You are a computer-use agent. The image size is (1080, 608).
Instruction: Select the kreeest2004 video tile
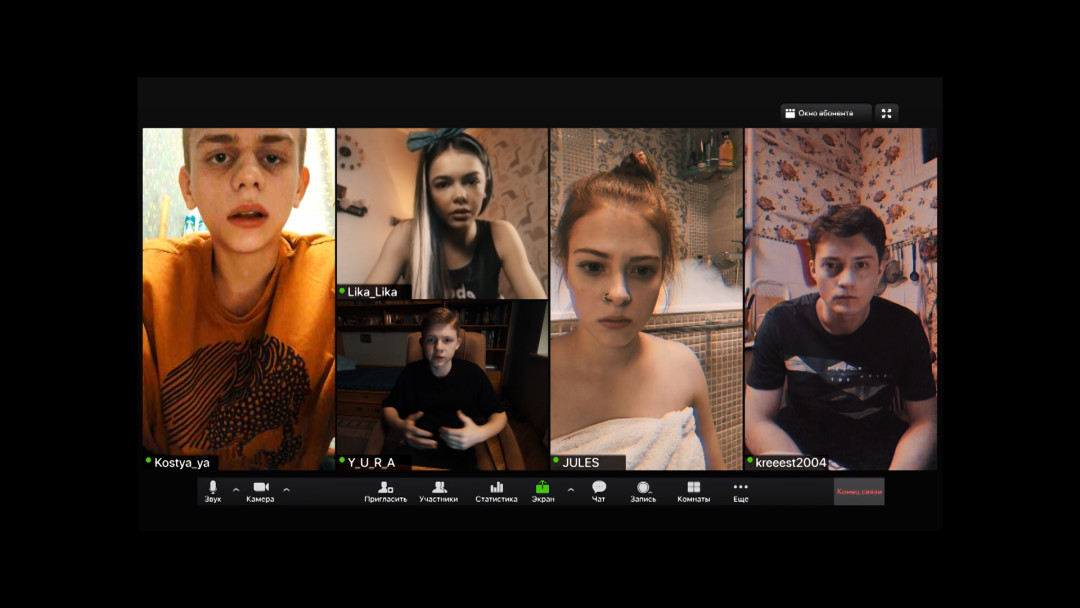tap(840, 298)
